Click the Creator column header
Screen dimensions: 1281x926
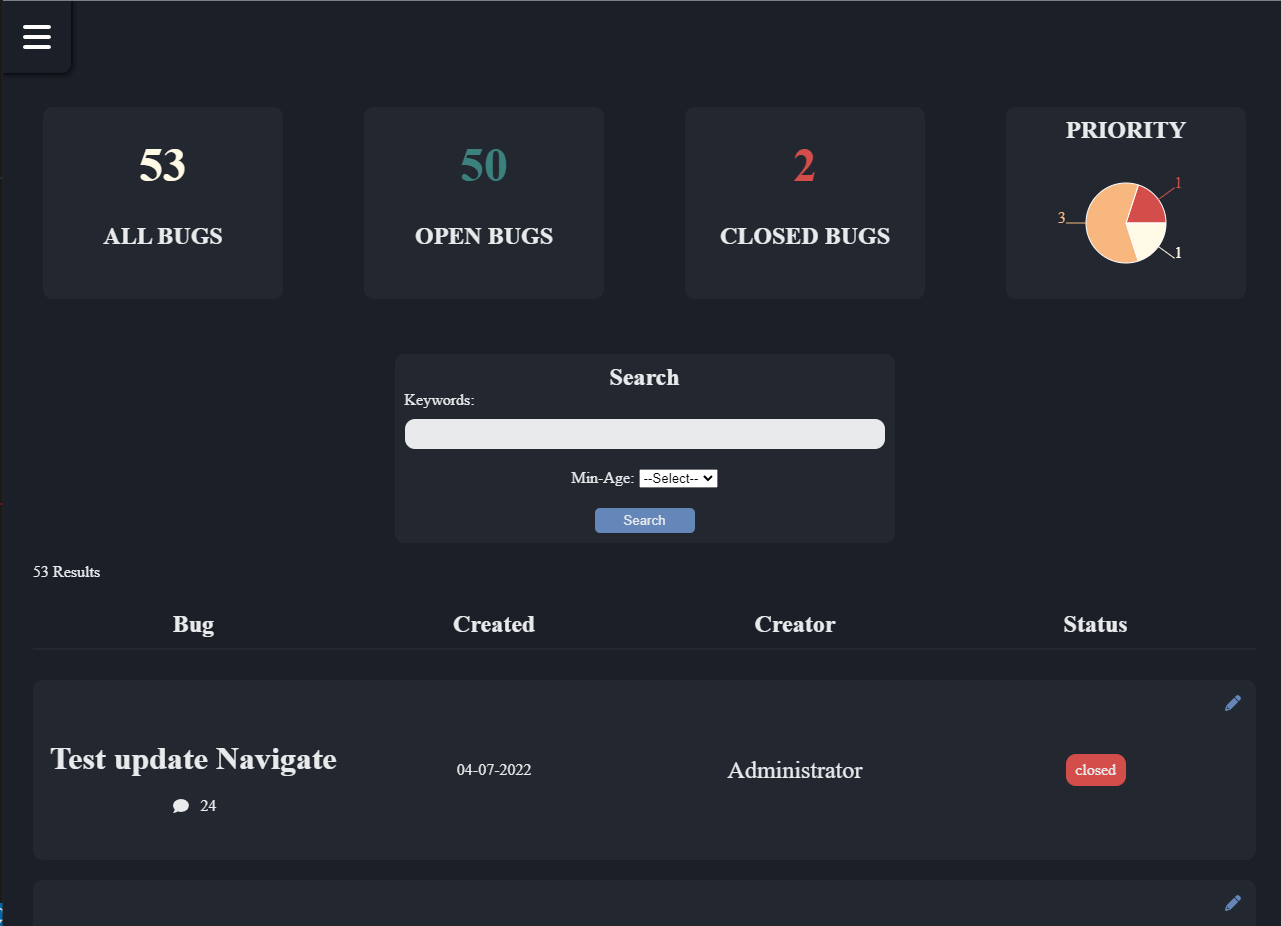794,624
